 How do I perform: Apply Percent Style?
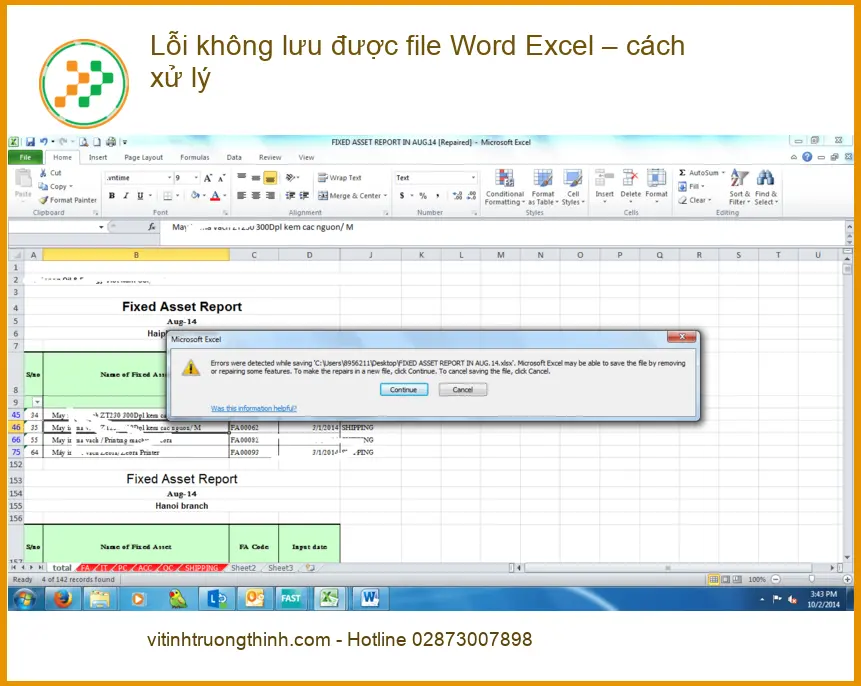pyautogui.click(x=423, y=196)
